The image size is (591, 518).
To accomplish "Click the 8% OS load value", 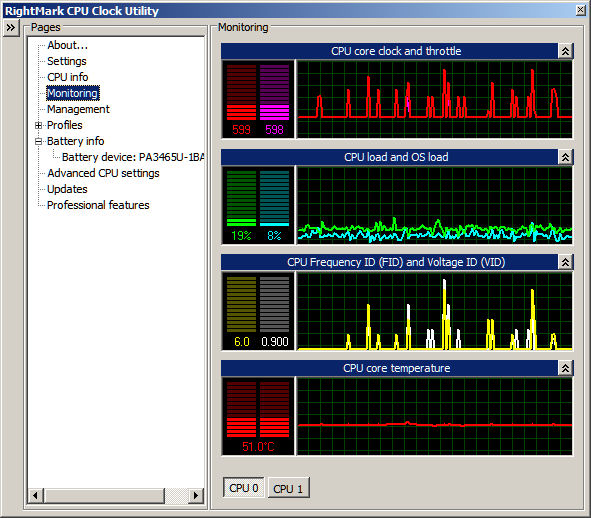I will (274, 236).
